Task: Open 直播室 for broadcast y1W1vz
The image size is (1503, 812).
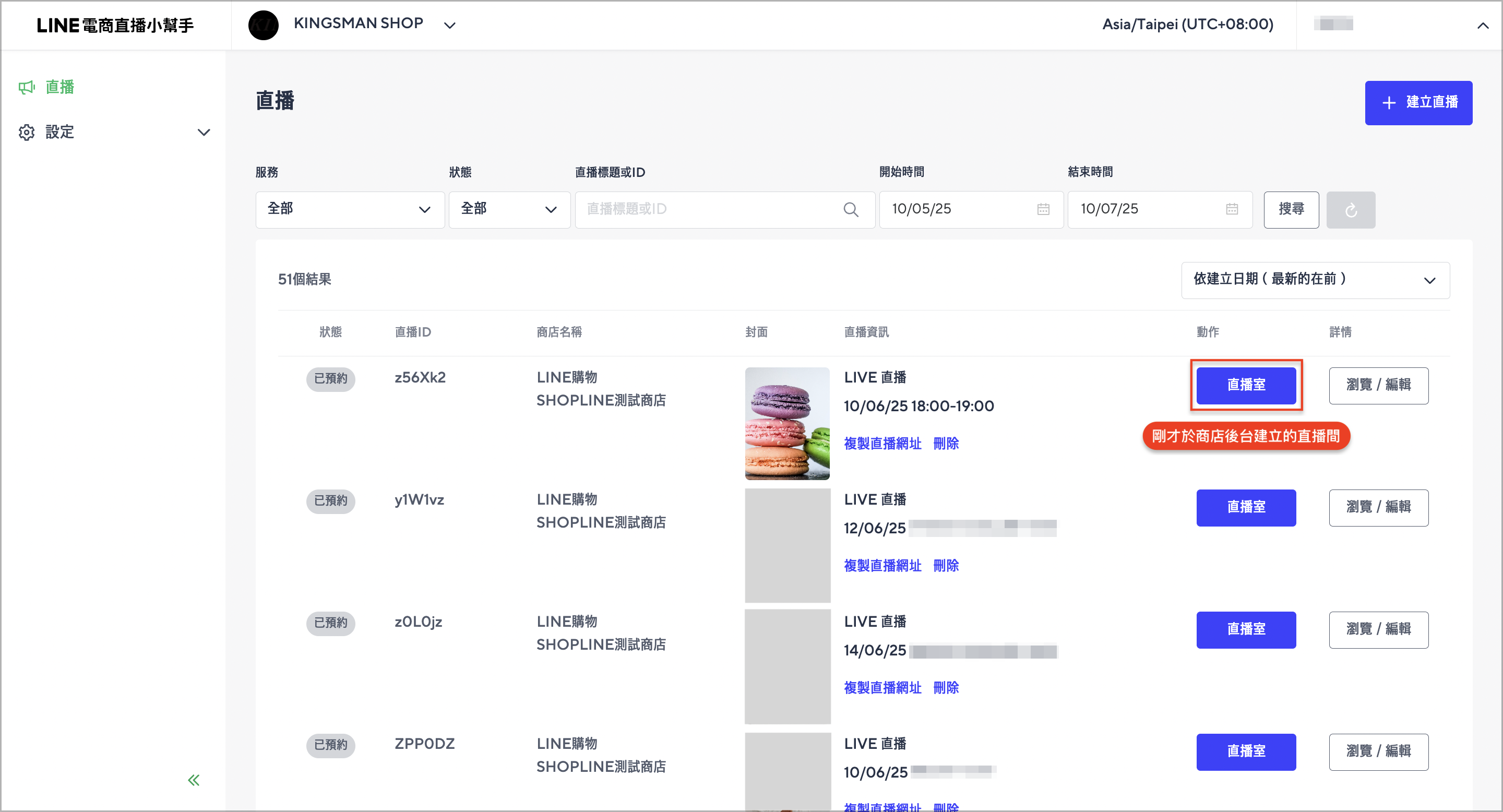Action: click(1246, 507)
